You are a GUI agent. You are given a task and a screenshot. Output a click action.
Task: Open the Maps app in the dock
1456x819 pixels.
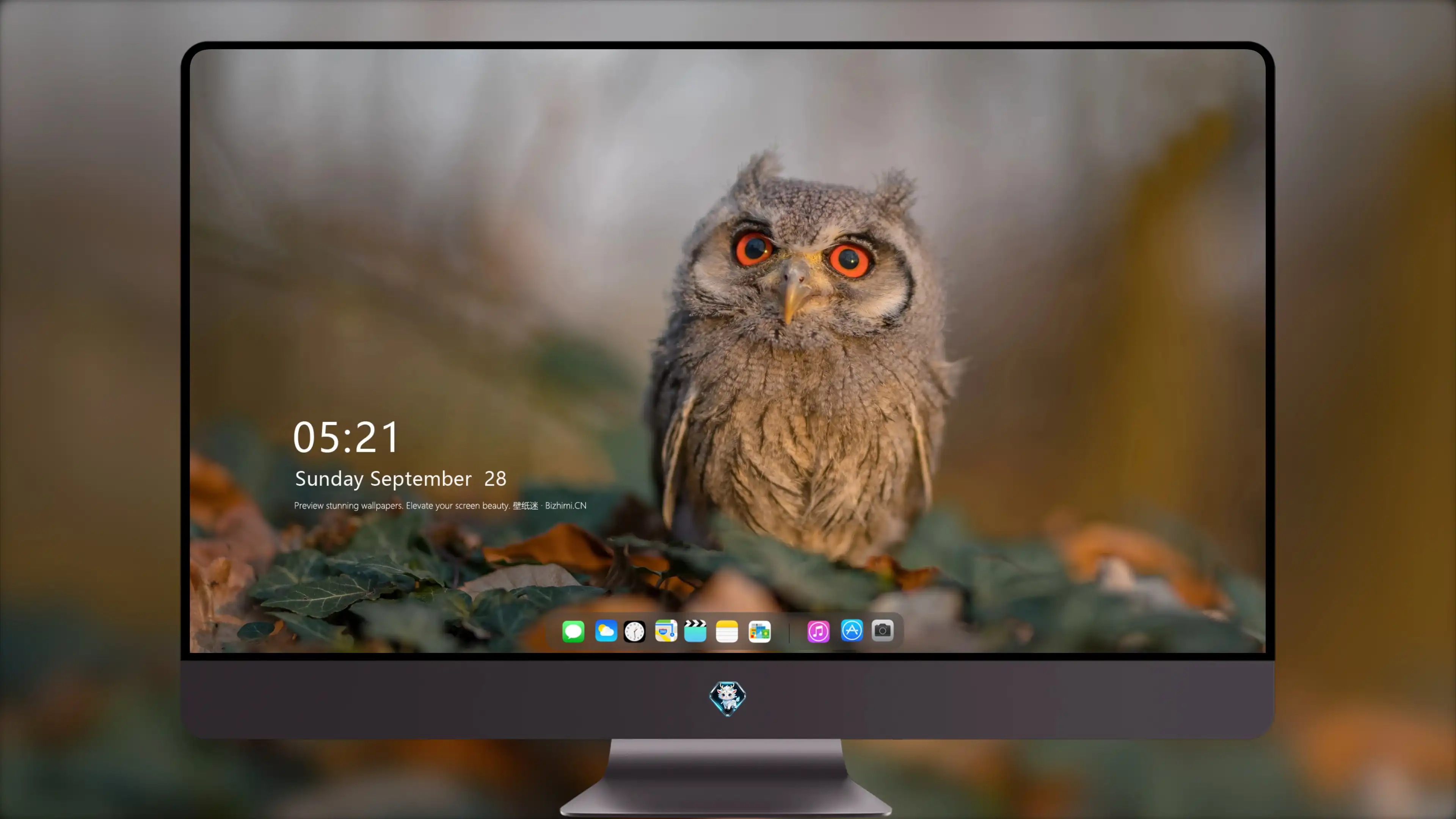tap(666, 631)
